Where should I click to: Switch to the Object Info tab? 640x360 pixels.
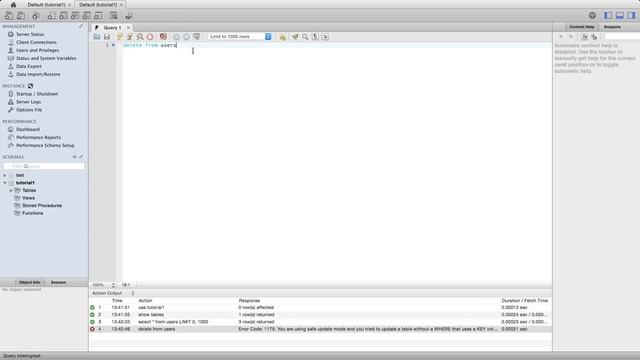pyautogui.click(x=29, y=282)
